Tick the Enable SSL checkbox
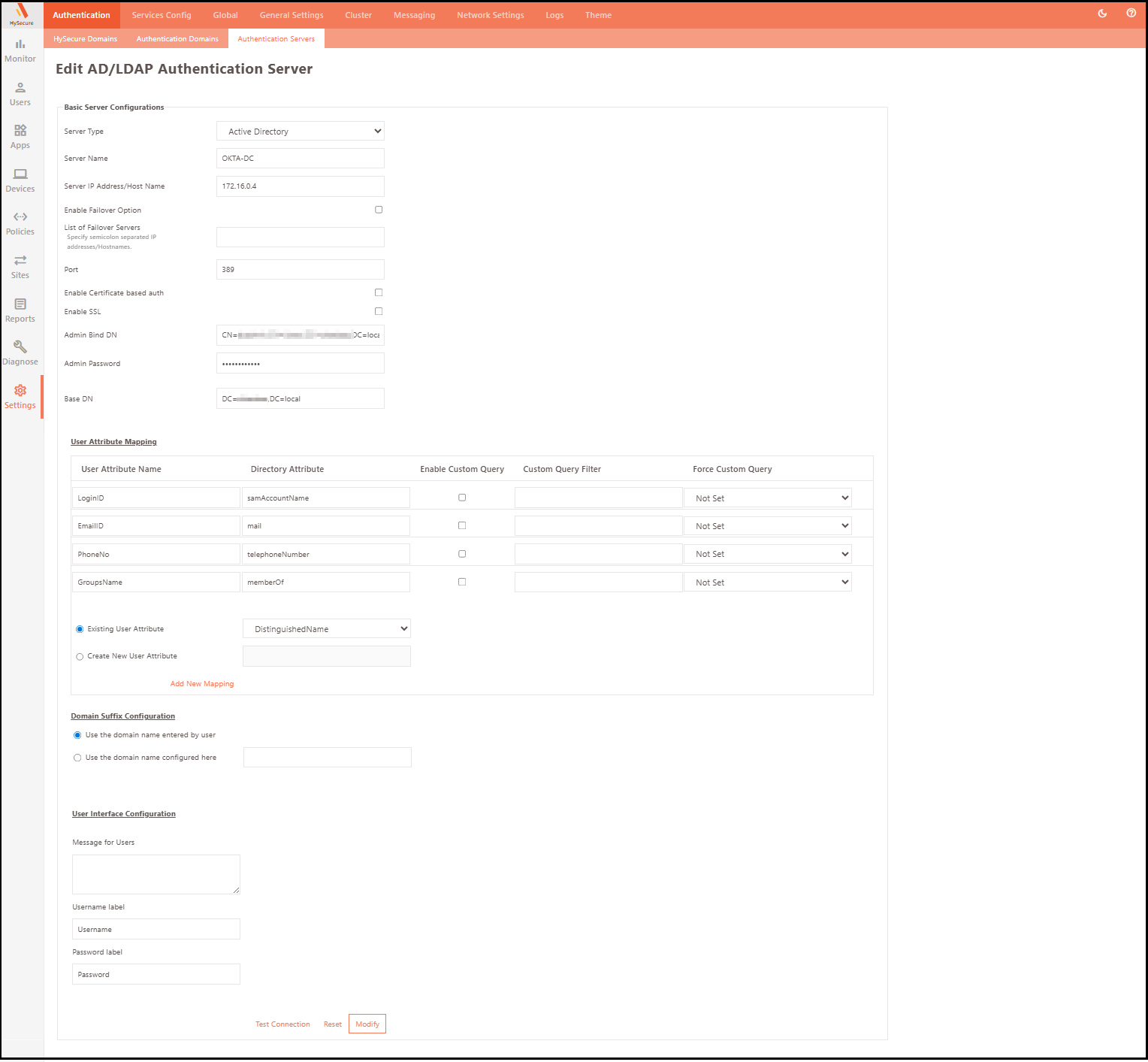 point(379,311)
